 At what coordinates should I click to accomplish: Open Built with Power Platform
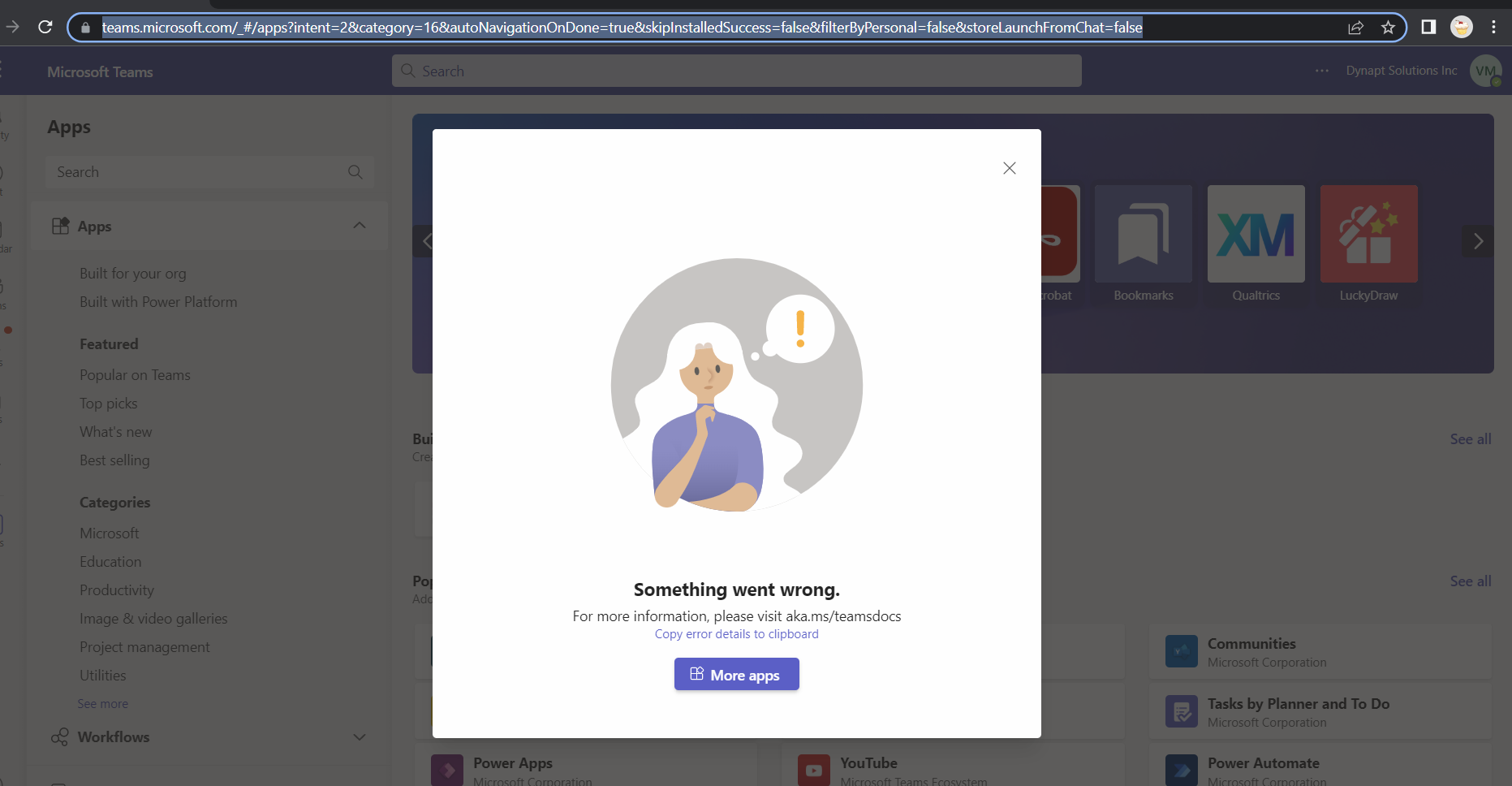pos(158,302)
